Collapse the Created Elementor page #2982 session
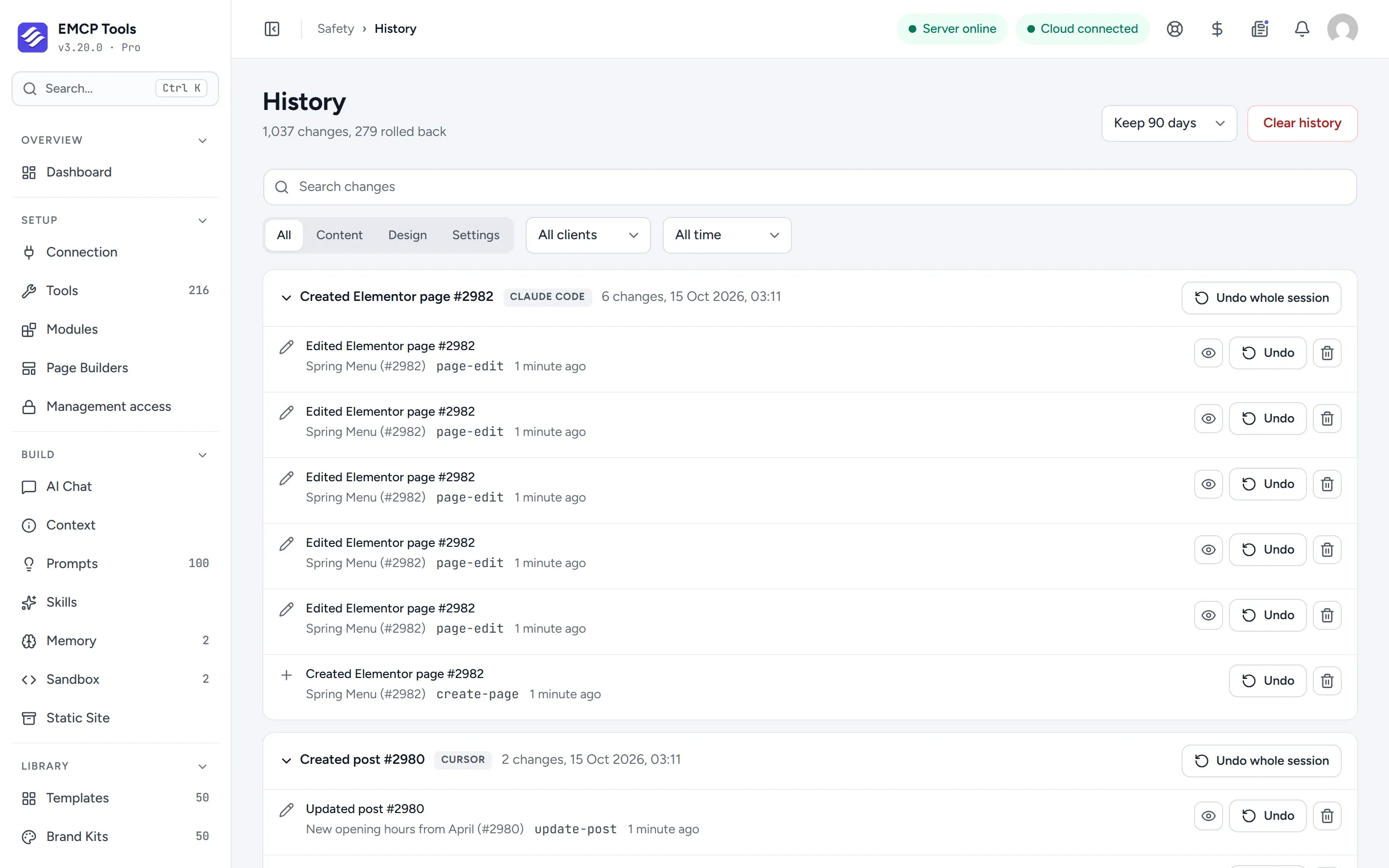This screenshot has width=1389, height=868. [x=286, y=298]
